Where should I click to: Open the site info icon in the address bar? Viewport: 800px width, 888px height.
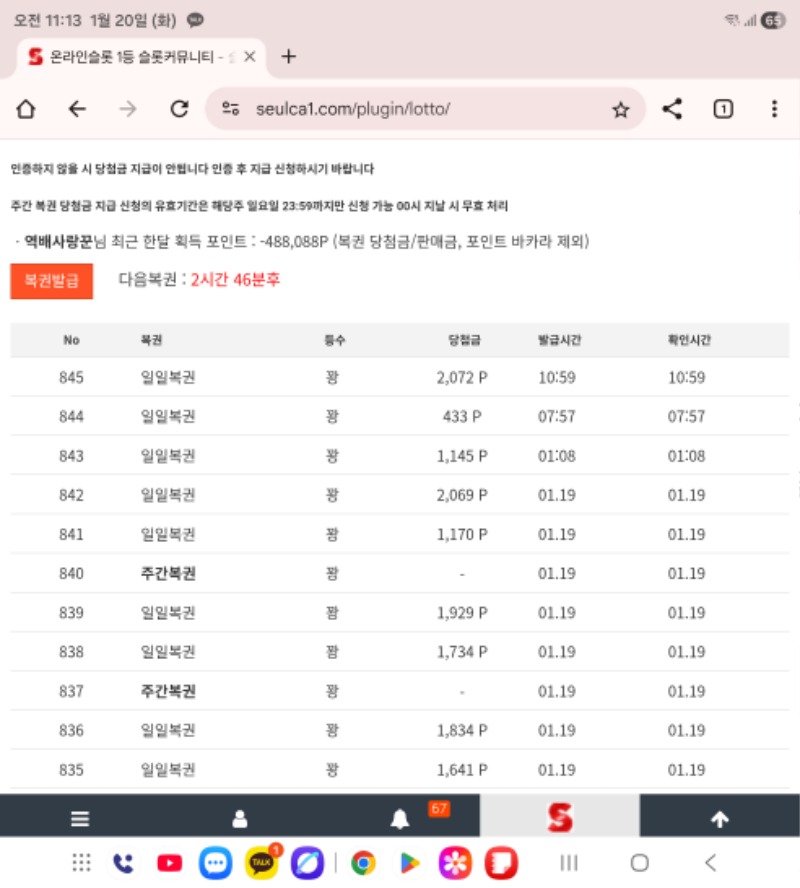point(231,110)
